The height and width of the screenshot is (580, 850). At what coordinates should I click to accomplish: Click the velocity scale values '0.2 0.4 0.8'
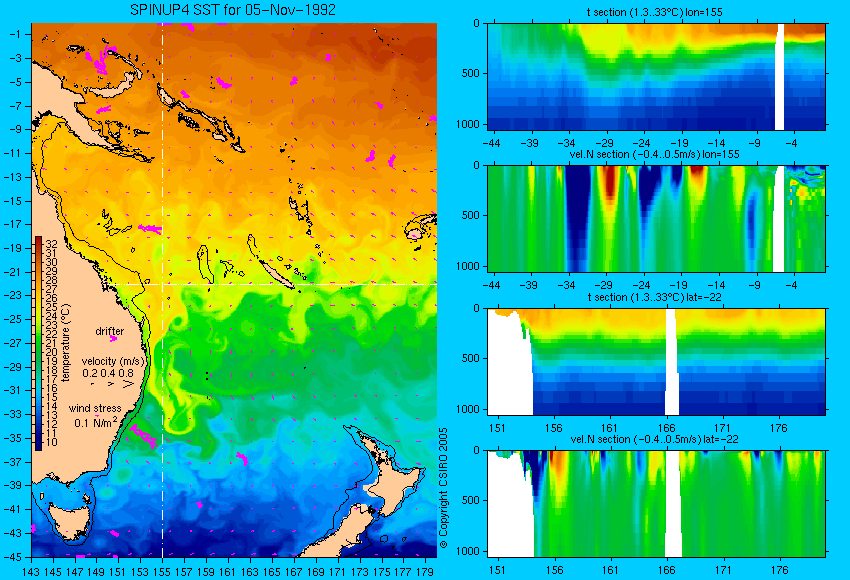point(108,373)
